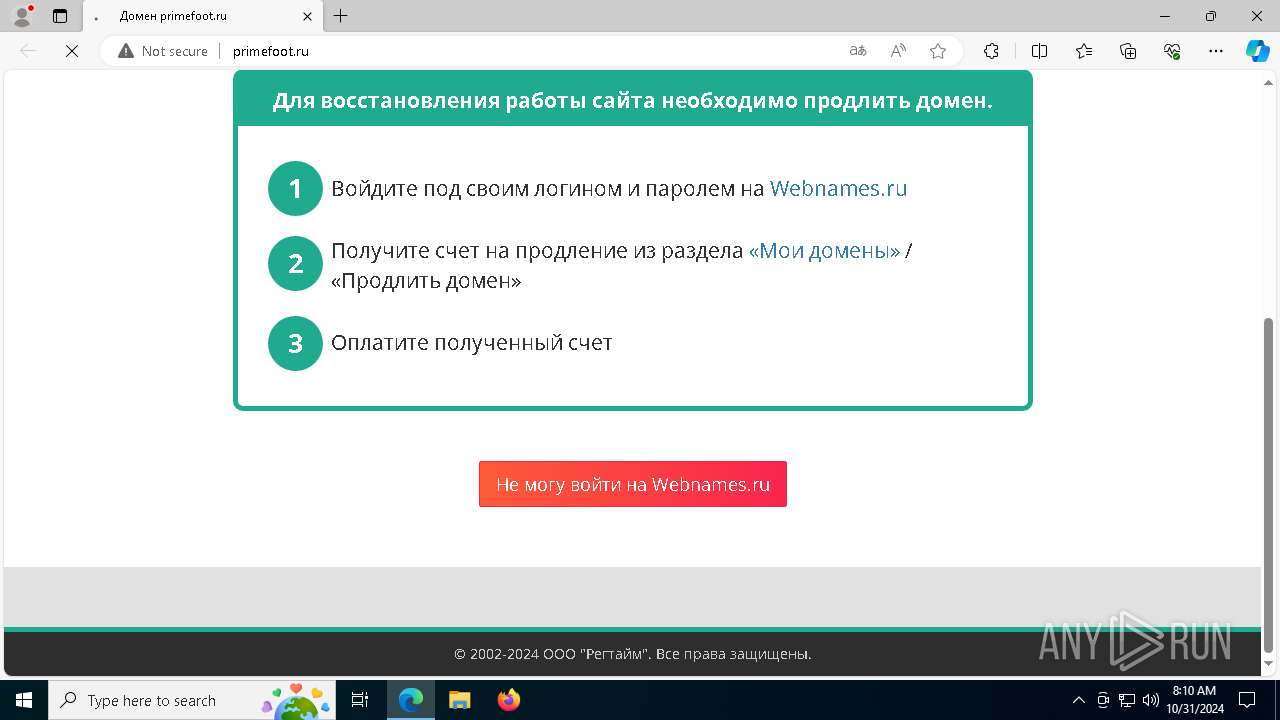Open the «Мои домены» link
This screenshot has height=720, width=1280.
click(824, 250)
